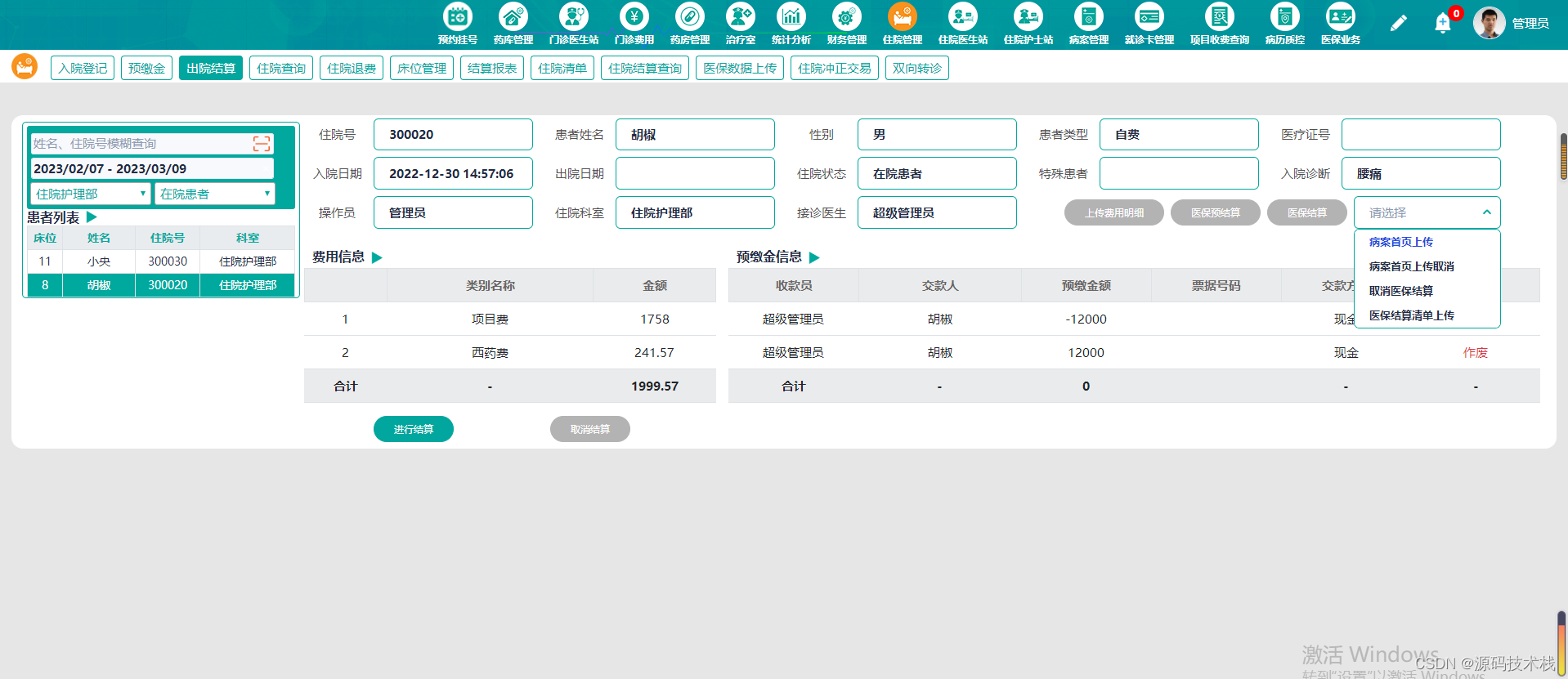This screenshot has width=1568, height=679.
Task: Select patient row 小央 300030
Action: click(x=161, y=261)
